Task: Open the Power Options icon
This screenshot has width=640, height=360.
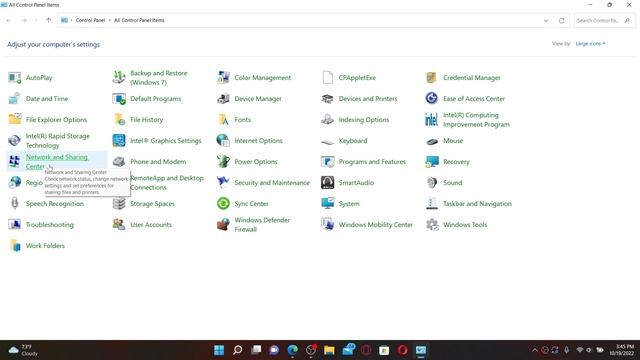Action: (x=223, y=161)
